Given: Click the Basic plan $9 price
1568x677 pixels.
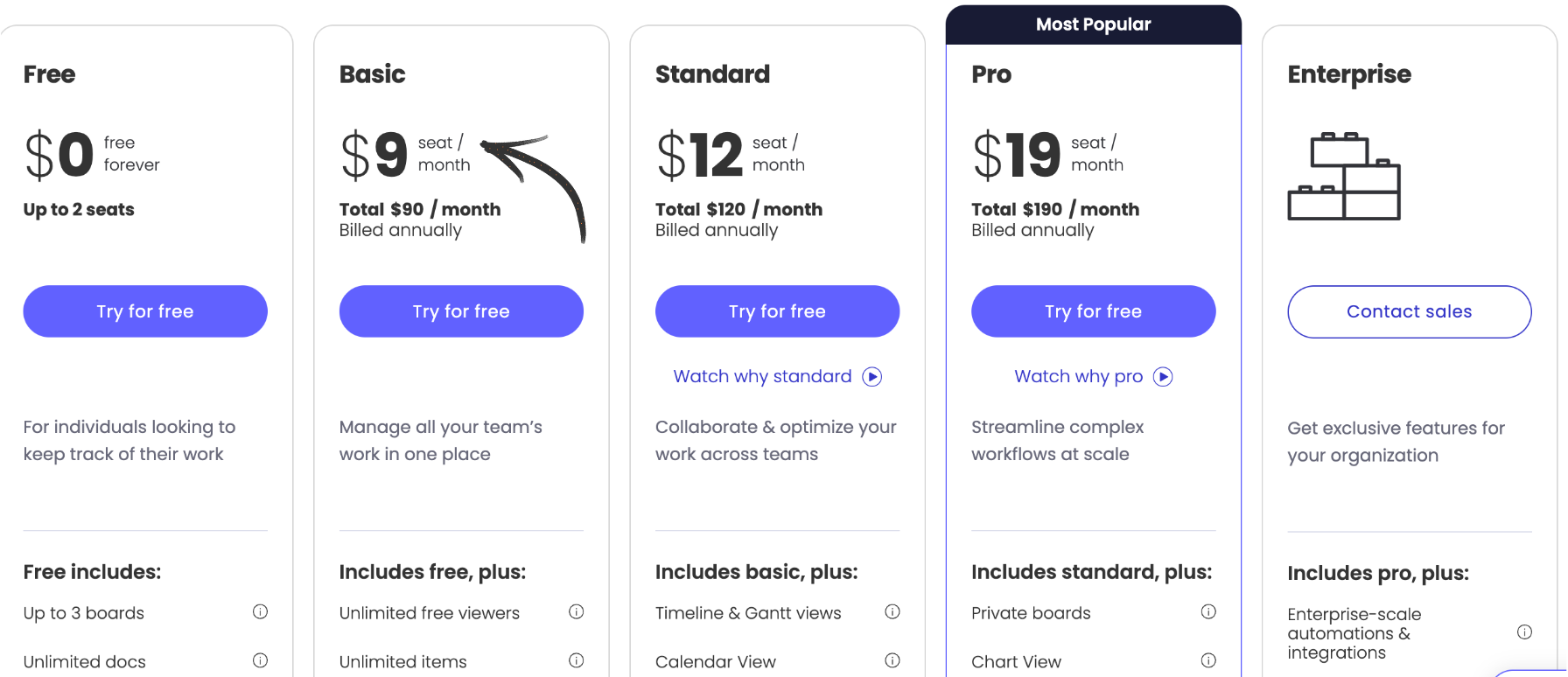Looking at the screenshot, I should (374, 155).
